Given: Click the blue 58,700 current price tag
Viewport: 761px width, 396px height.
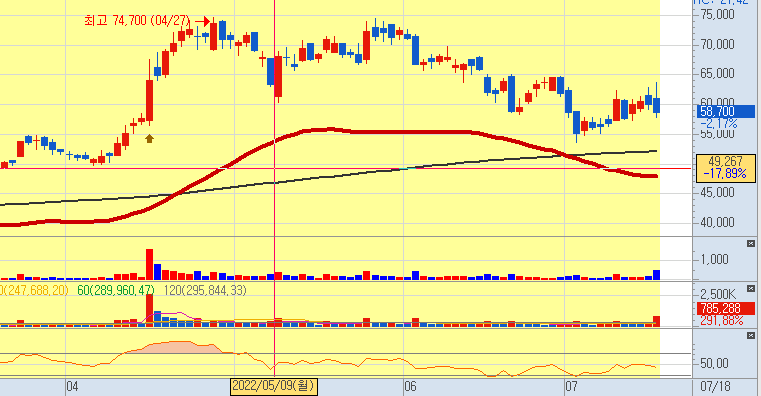Looking at the screenshot, I should (x=726, y=112).
